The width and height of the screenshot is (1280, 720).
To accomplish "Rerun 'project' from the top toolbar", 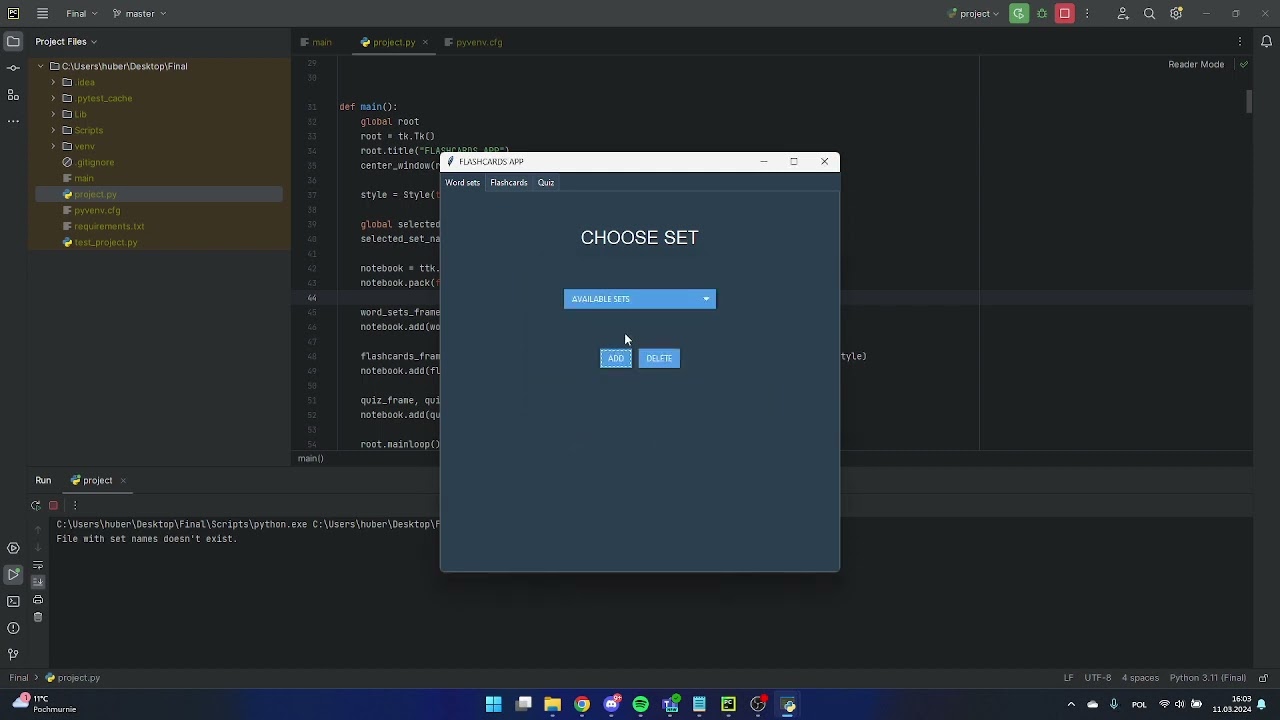I will coord(1019,14).
